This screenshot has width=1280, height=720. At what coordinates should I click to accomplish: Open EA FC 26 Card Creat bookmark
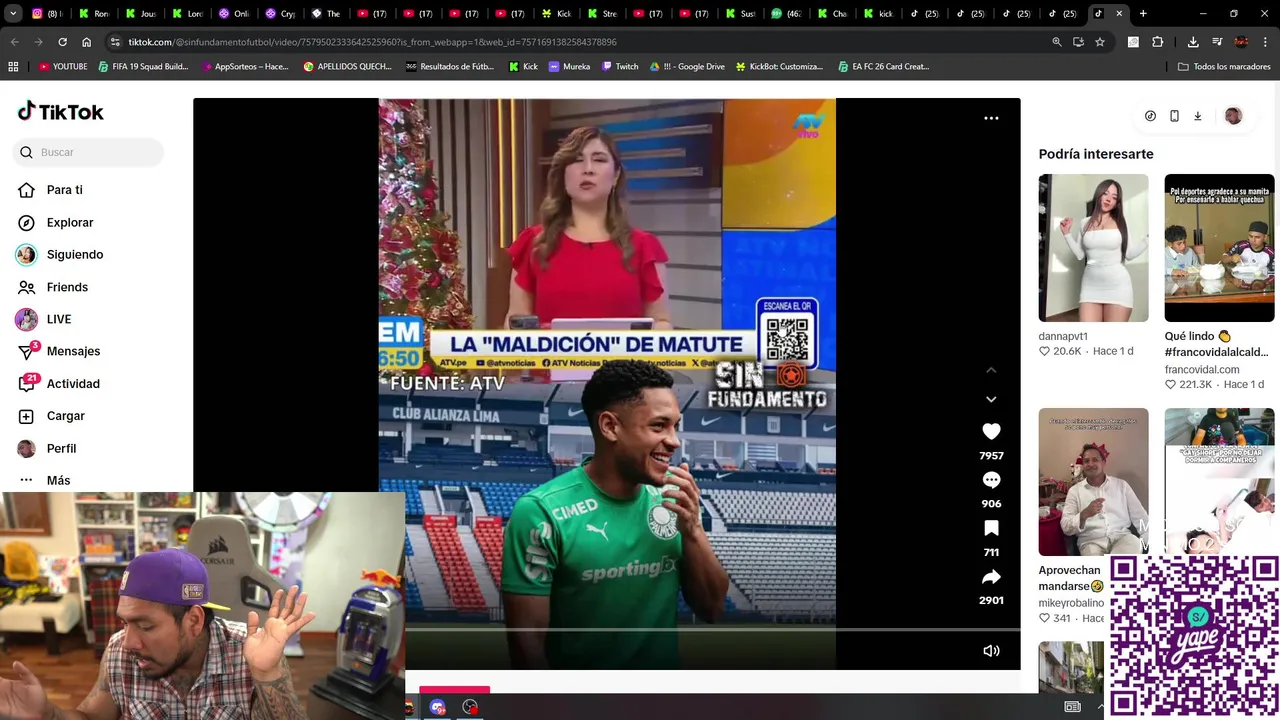point(884,67)
